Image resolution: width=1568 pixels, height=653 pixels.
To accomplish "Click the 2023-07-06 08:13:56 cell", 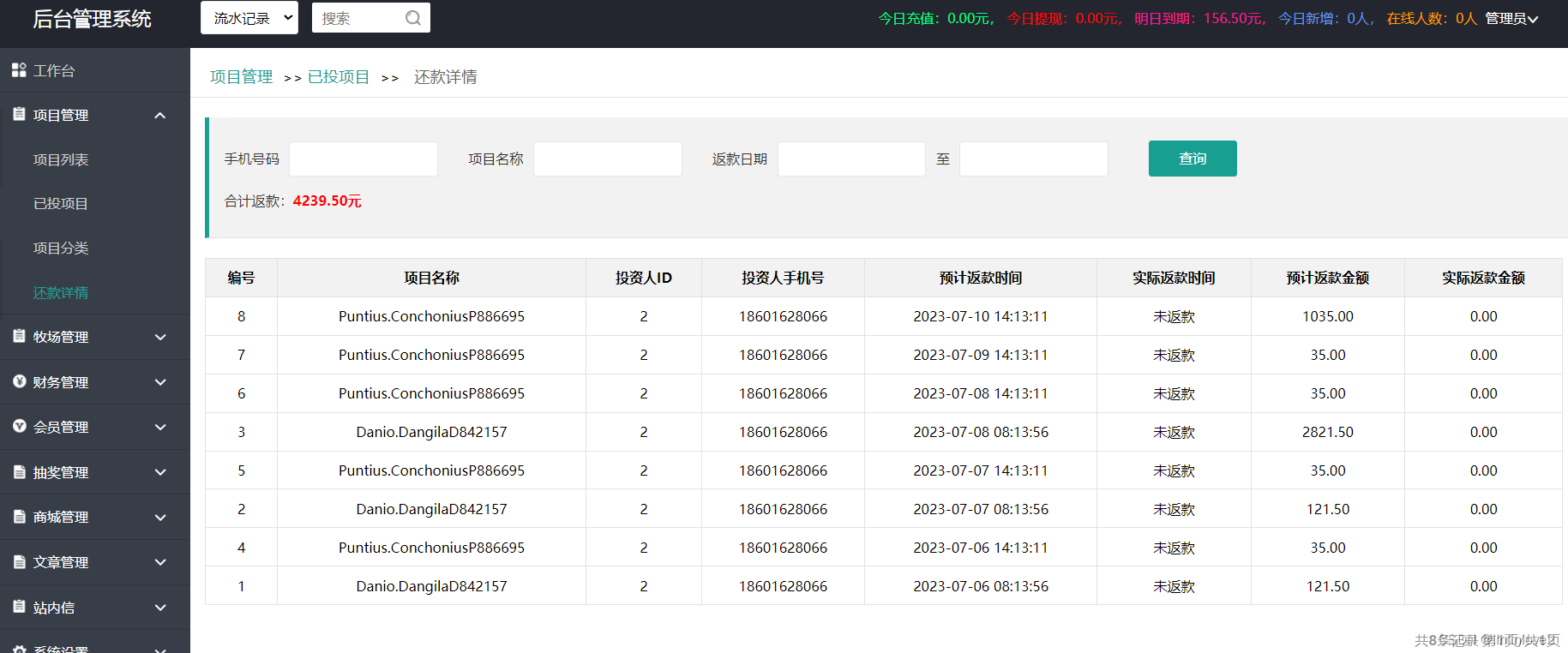I will (981, 586).
